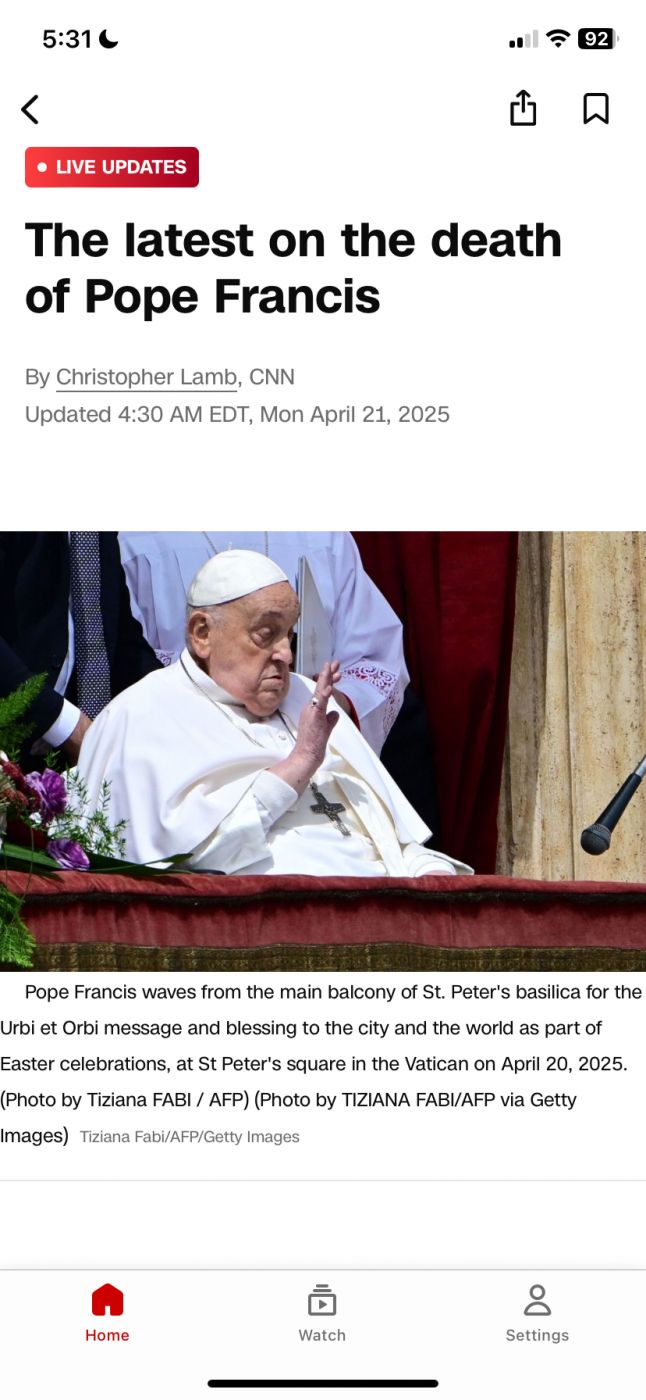Tap the red Home house icon
The width and height of the screenshot is (646, 1400).
click(x=107, y=1300)
